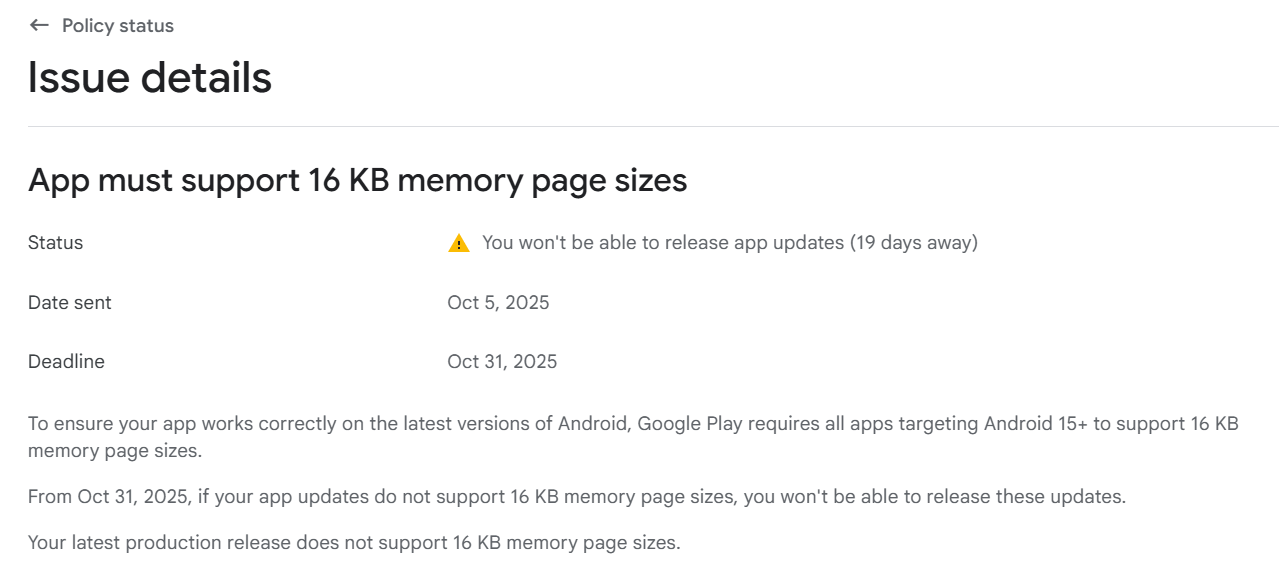Click the Issue details page heading
The height and width of the screenshot is (572, 1279).
point(150,78)
